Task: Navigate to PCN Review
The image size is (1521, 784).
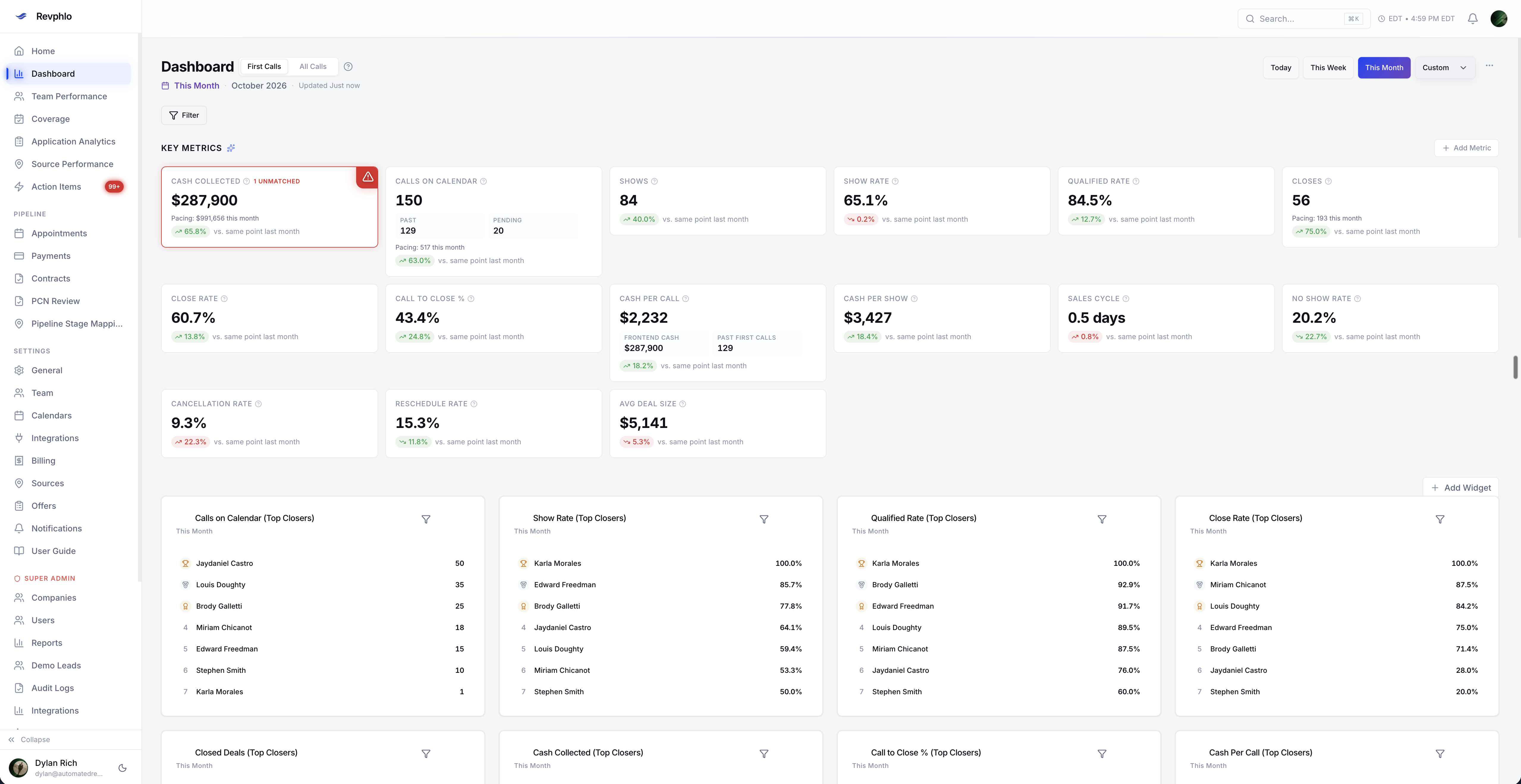Action: click(68, 301)
